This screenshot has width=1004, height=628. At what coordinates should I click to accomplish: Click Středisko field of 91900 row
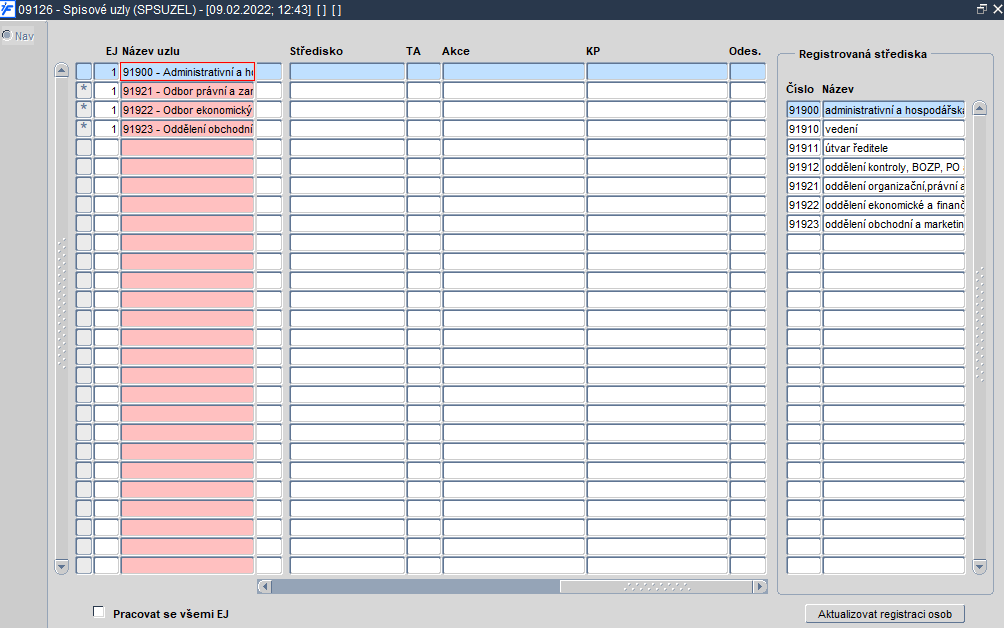click(347, 72)
